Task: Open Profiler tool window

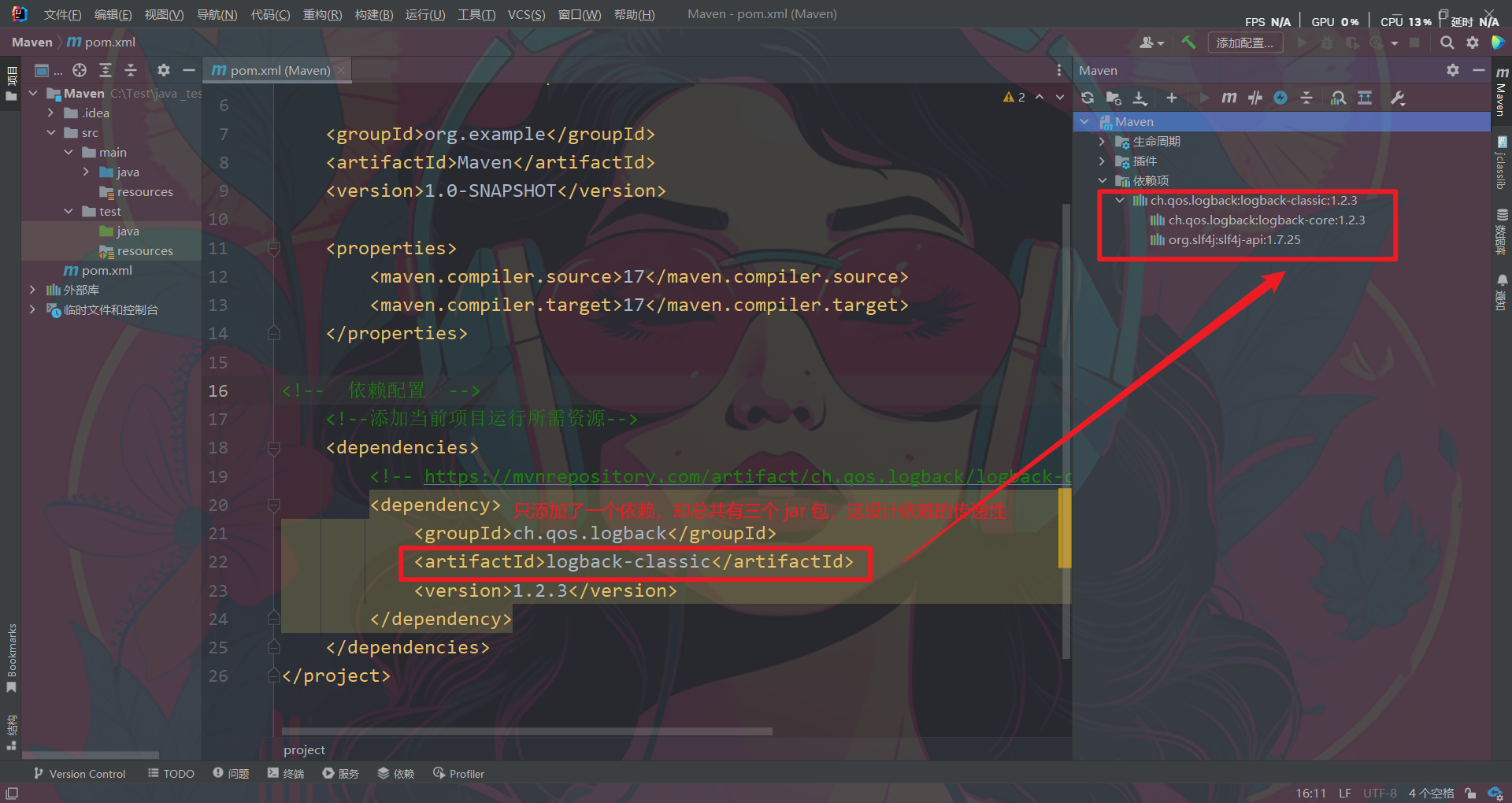Action: point(458,774)
